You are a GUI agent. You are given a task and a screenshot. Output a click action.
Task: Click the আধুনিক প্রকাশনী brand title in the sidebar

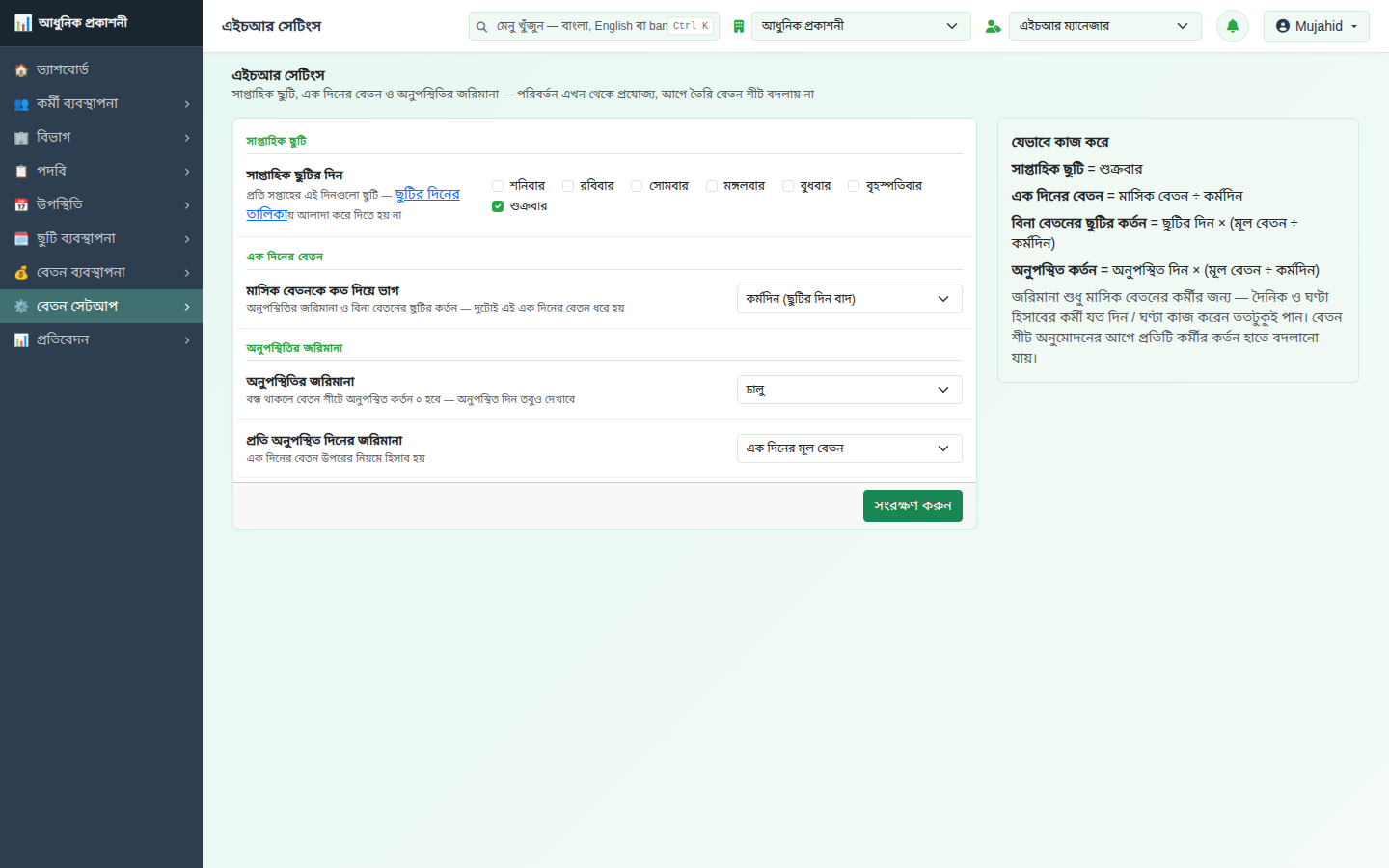click(x=83, y=22)
